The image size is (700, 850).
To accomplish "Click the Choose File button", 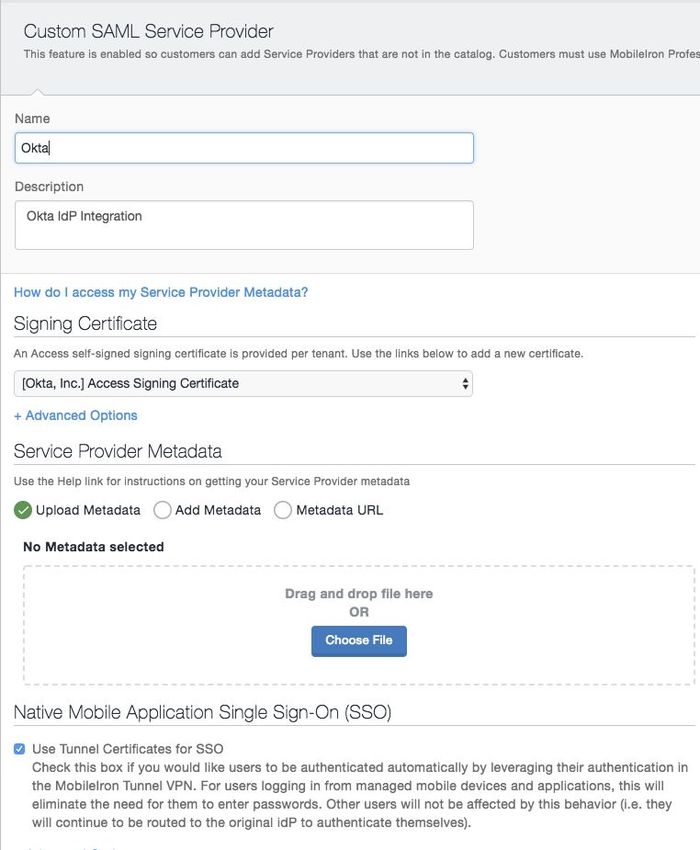I will [359, 641].
